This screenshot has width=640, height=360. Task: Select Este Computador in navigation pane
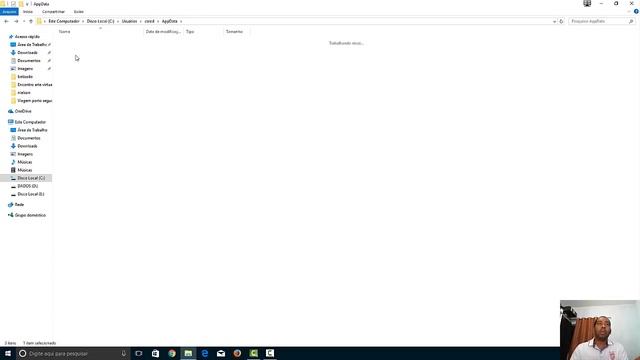30,122
